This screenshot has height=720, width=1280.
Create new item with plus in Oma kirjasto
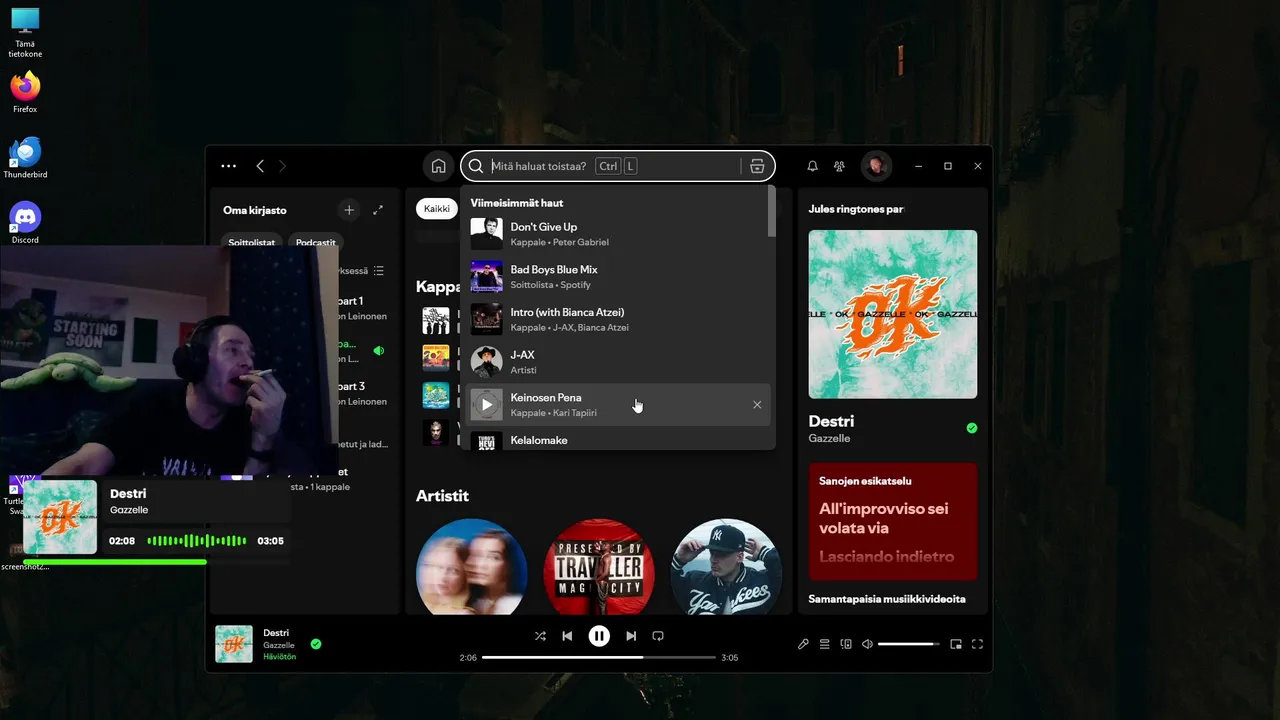(x=348, y=210)
